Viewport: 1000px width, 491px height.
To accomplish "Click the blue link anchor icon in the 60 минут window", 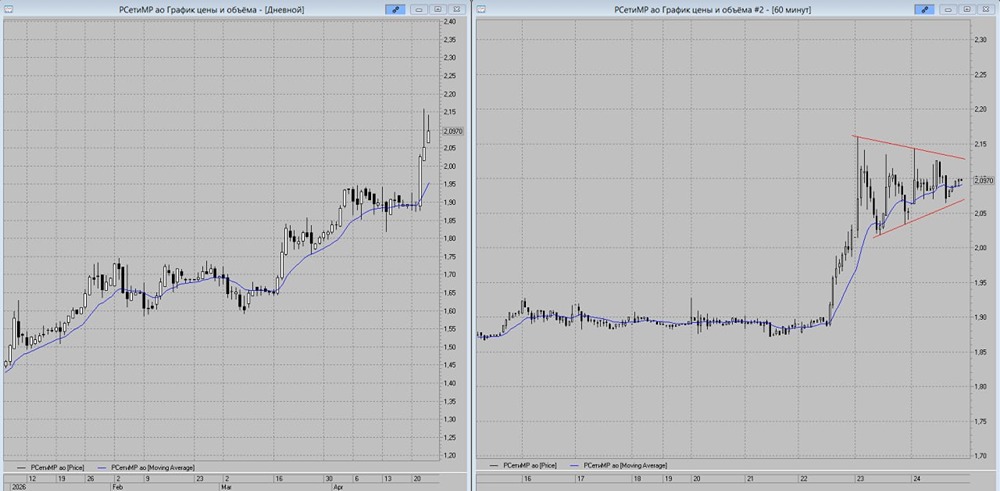I will [x=923, y=10].
